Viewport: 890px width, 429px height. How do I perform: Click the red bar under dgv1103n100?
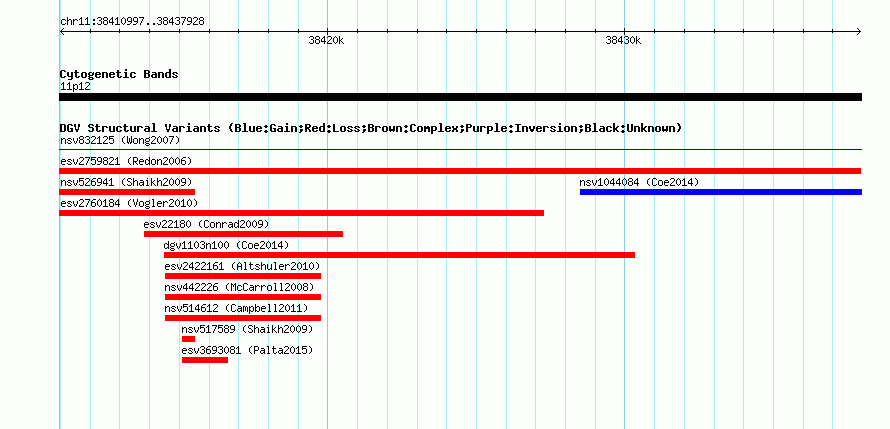pyautogui.click(x=400, y=255)
